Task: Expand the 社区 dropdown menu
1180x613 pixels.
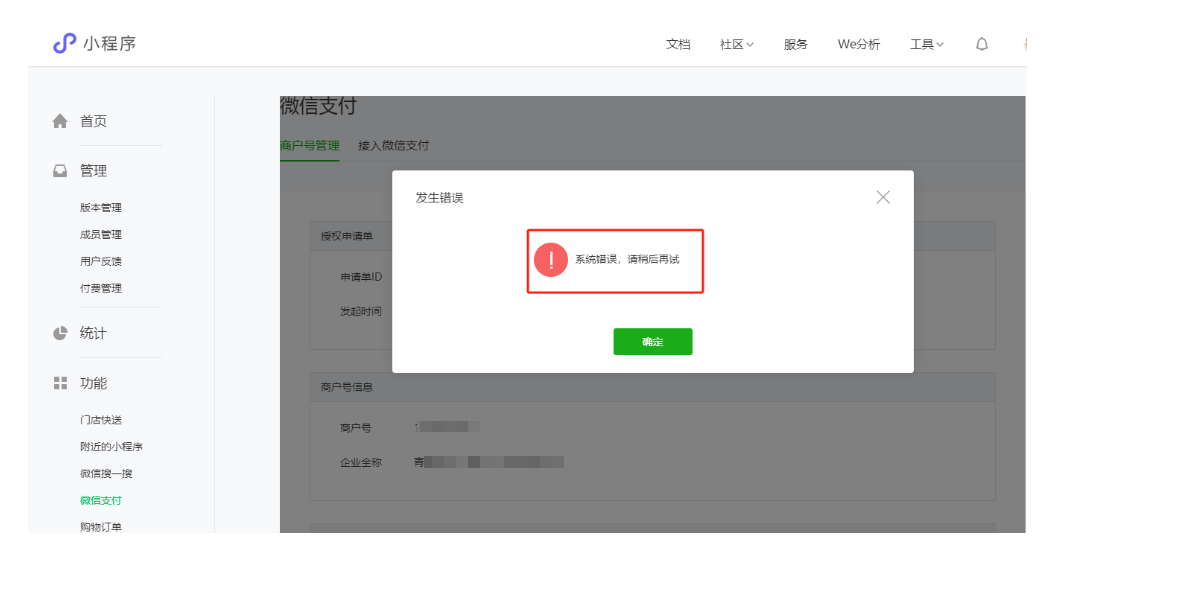Action: 736,44
